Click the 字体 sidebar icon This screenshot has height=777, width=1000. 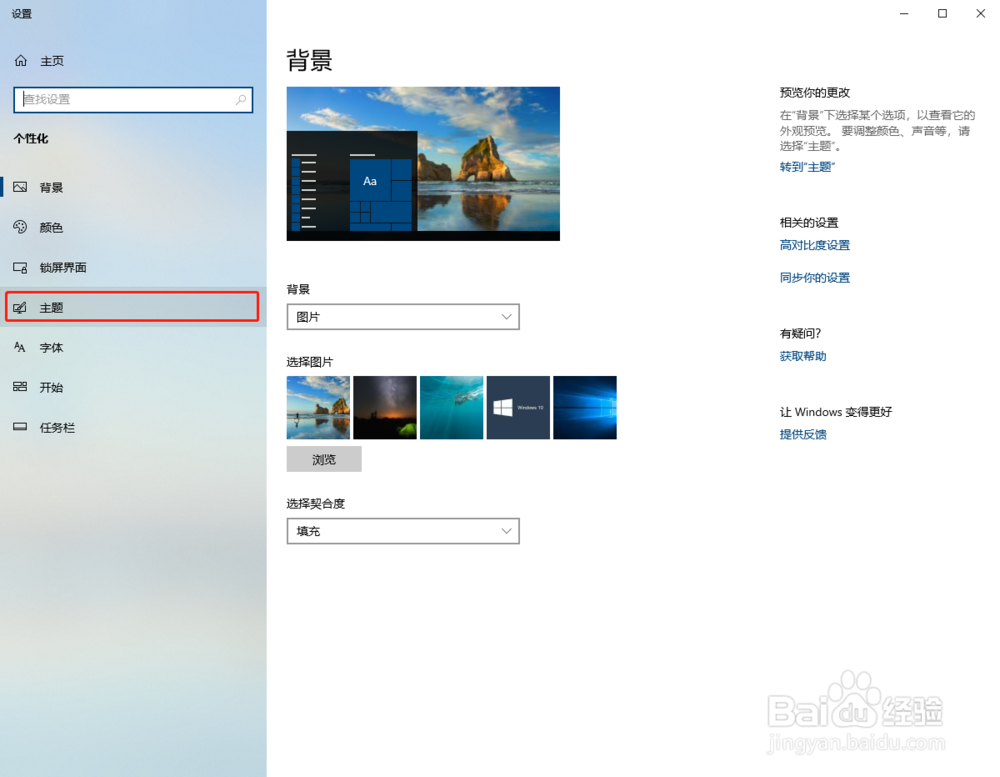(21, 347)
